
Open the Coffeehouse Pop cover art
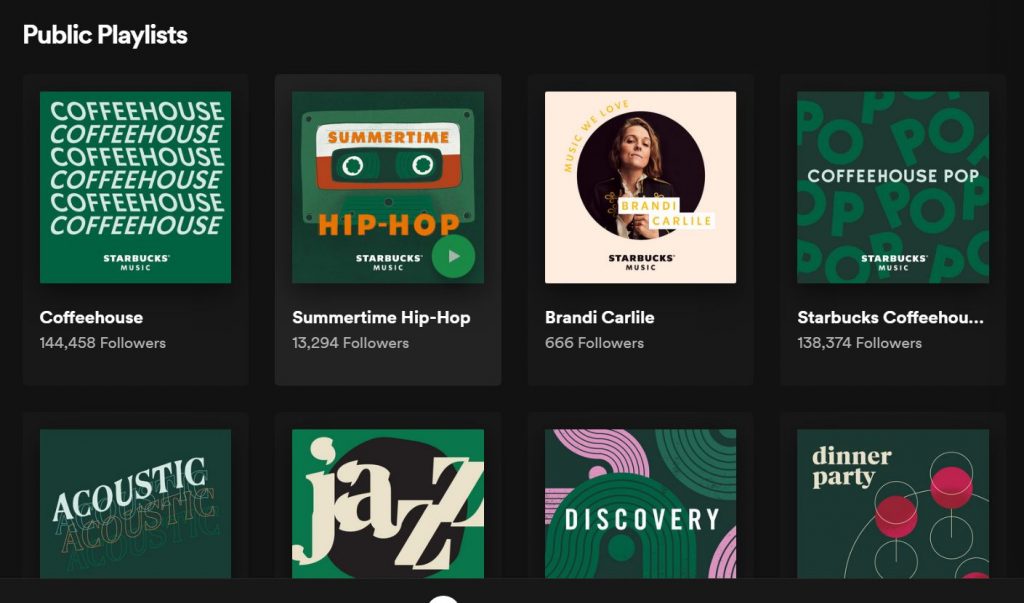pos(893,187)
